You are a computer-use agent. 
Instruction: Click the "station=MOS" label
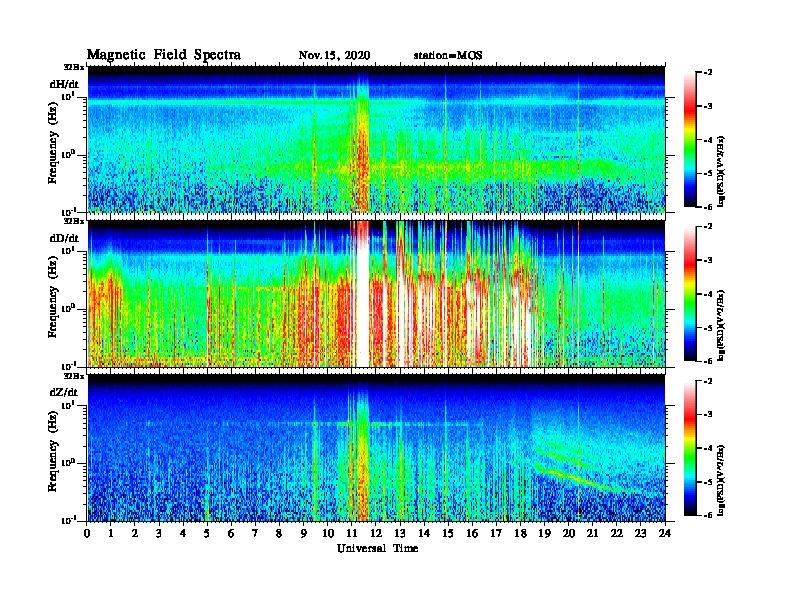click(448, 55)
